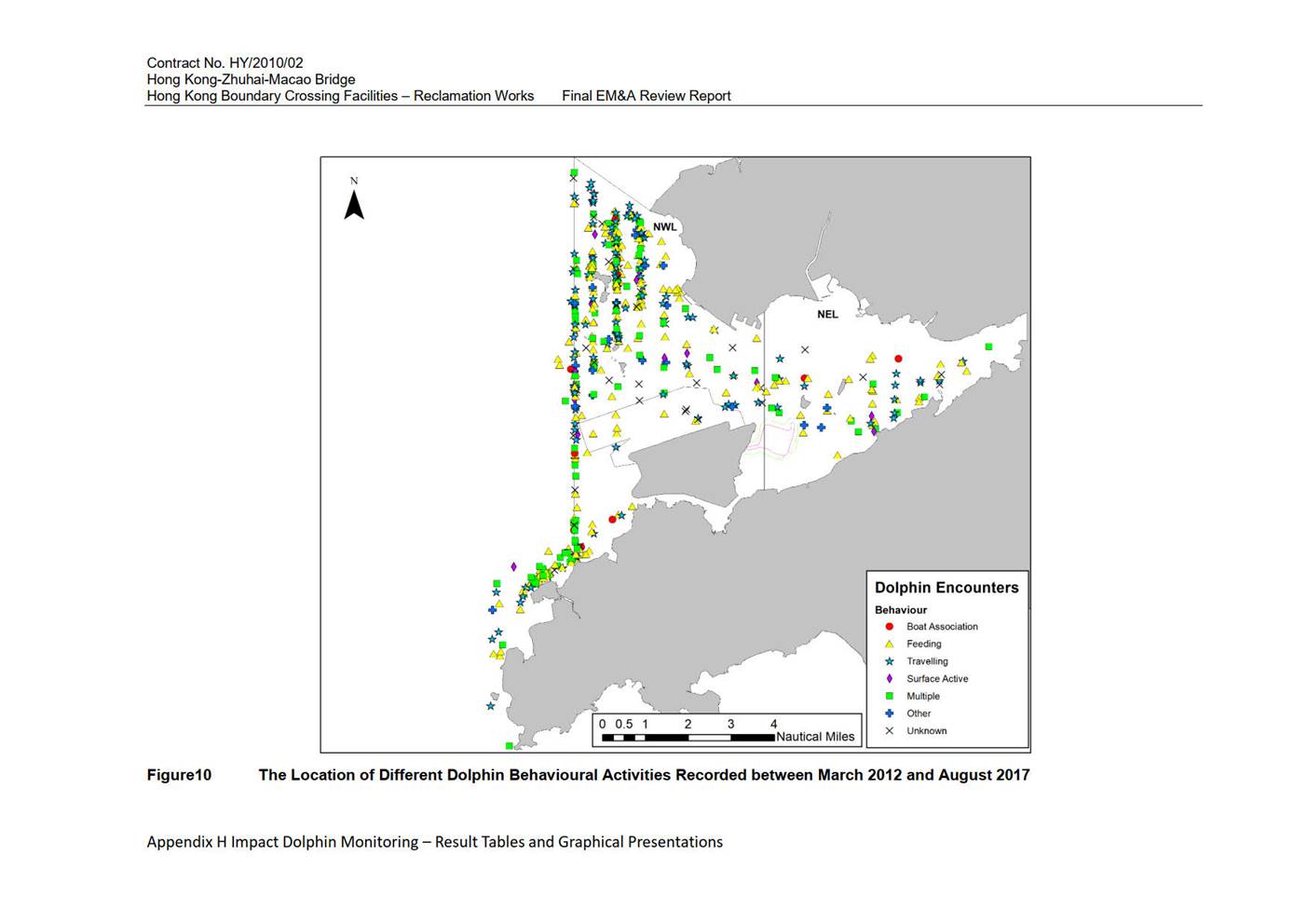
Task: Click the Unknown X legend marker
Action: coord(889,731)
